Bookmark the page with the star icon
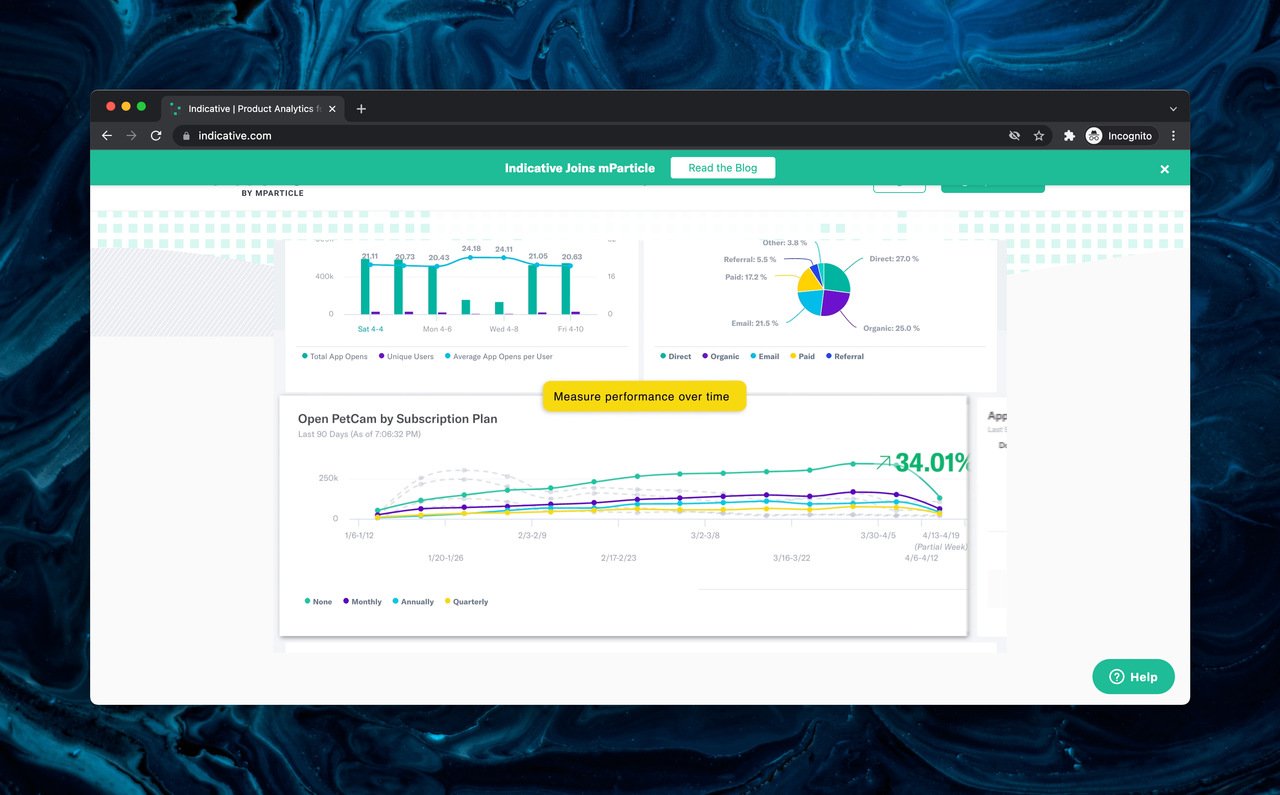The width and height of the screenshot is (1280, 795). tap(1039, 135)
